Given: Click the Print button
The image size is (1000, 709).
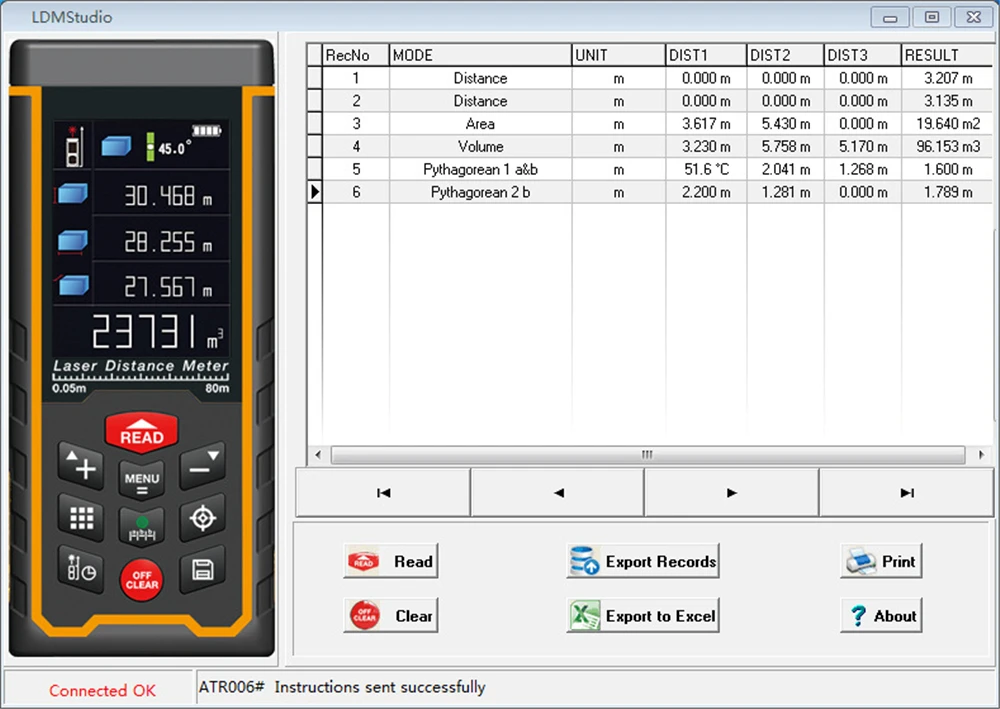Looking at the screenshot, I should click(x=881, y=561).
